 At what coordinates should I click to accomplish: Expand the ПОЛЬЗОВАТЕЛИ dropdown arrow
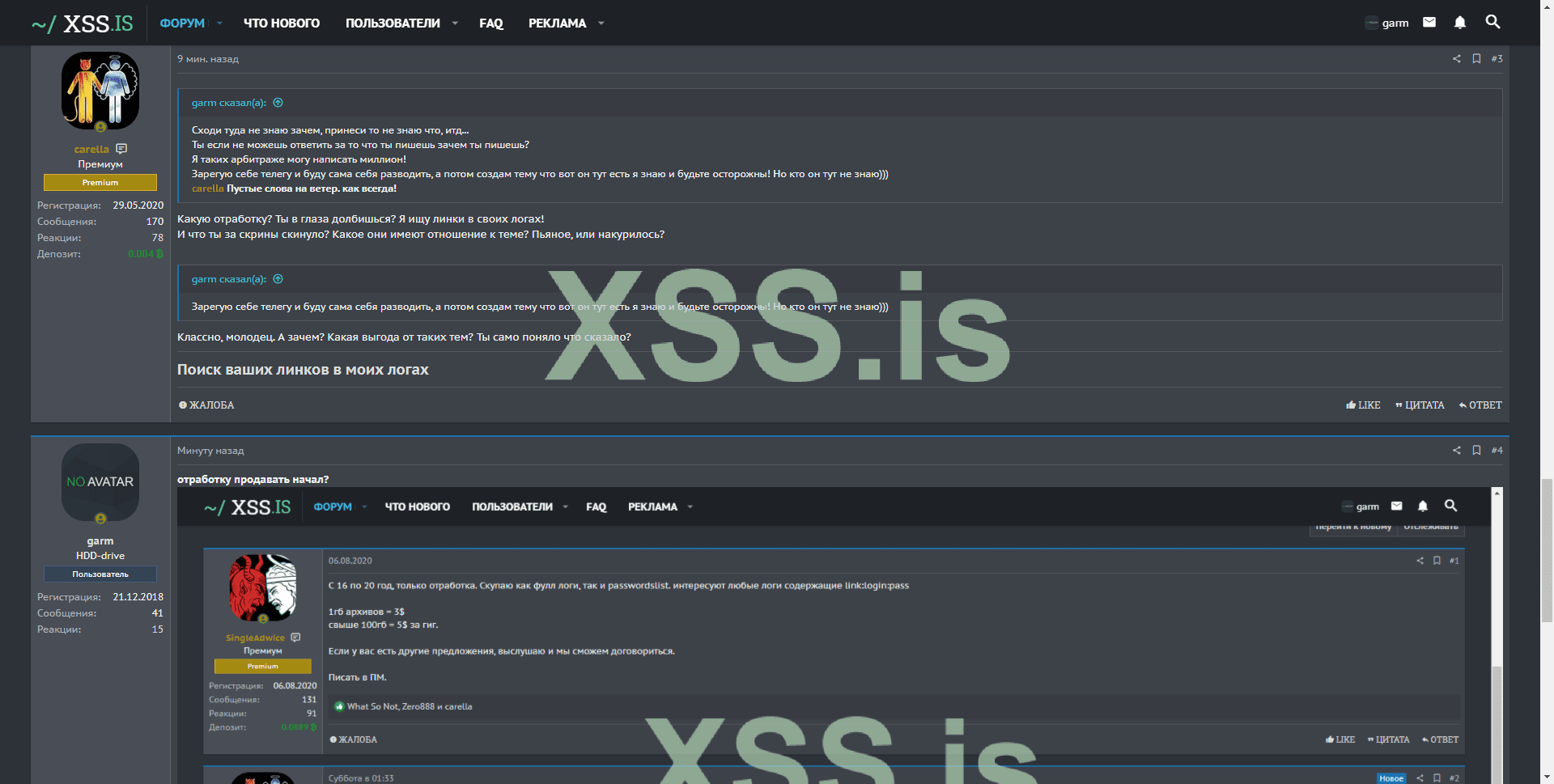(x=455, y=23)
